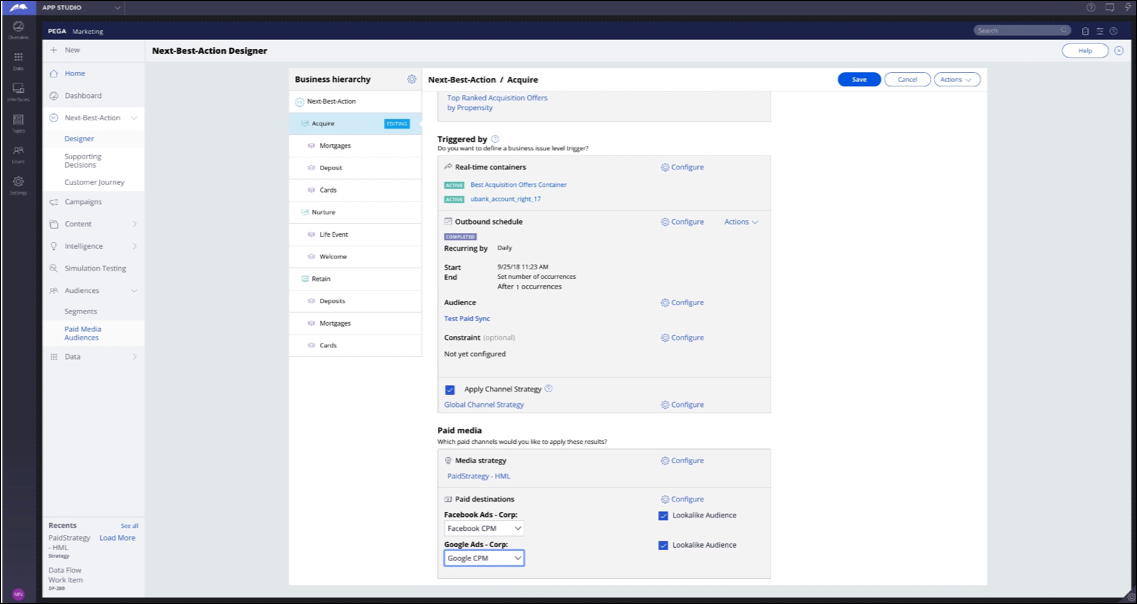Viewport: 1137px width, 604px height.
Task: Open the Google CPM dropdown
Action: point(484,558)
